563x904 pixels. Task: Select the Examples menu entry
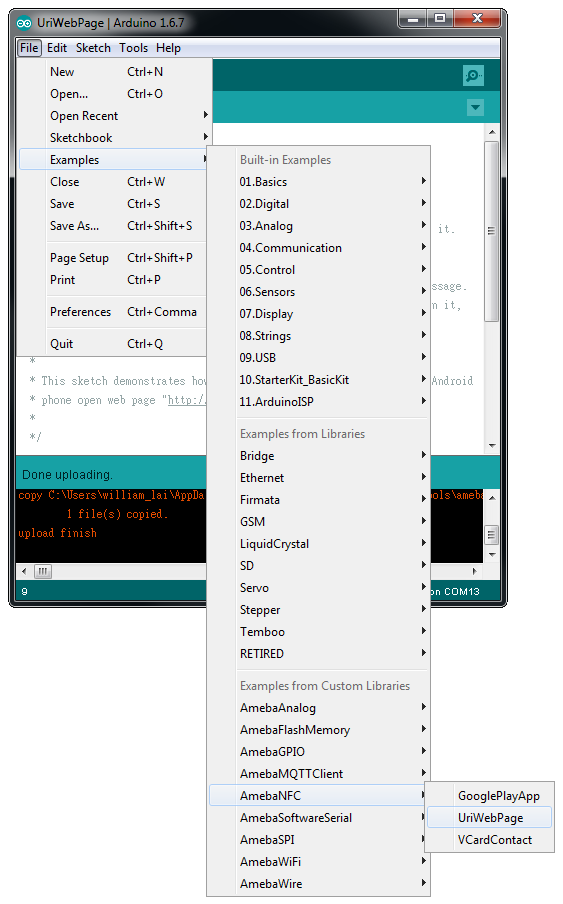[114, 160]
